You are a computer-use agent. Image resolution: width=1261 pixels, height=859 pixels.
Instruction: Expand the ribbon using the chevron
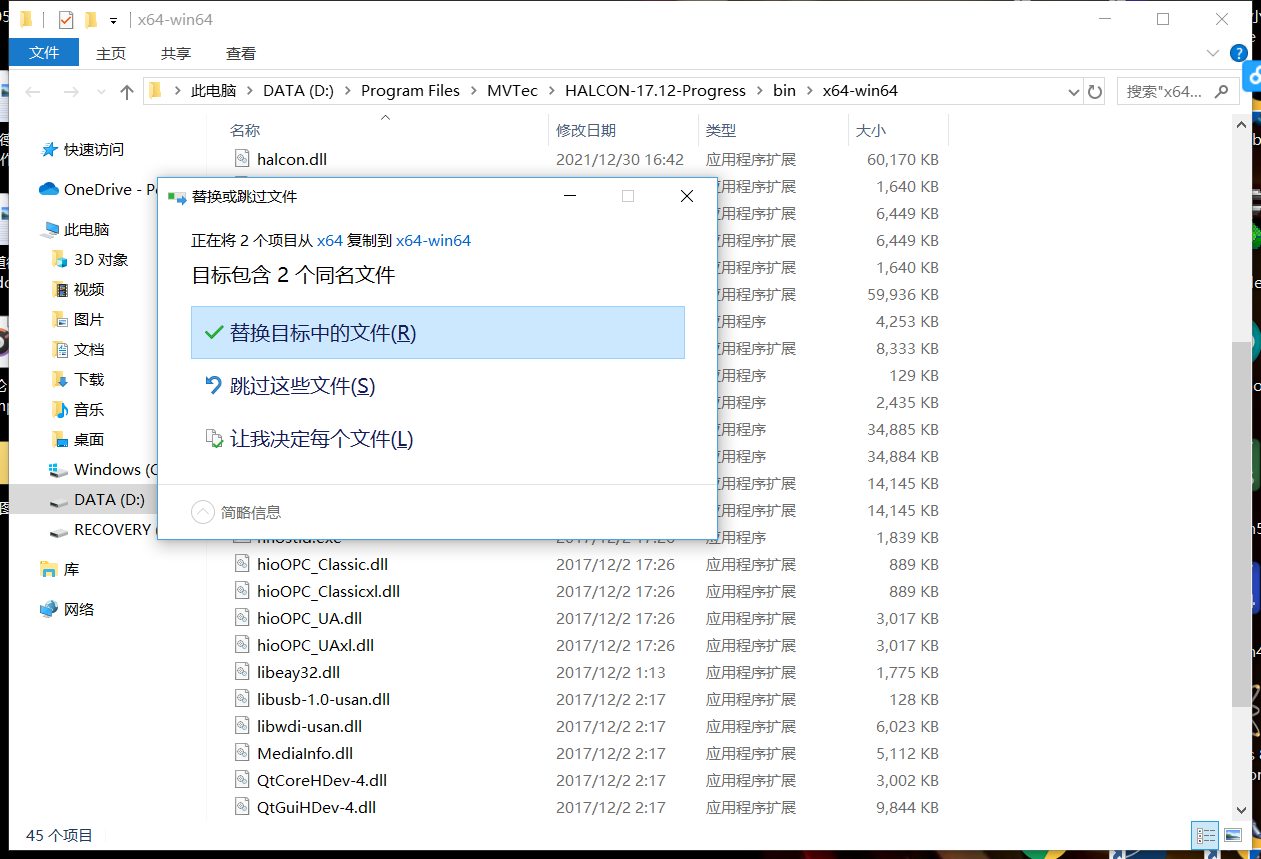tap(1213, 53)
